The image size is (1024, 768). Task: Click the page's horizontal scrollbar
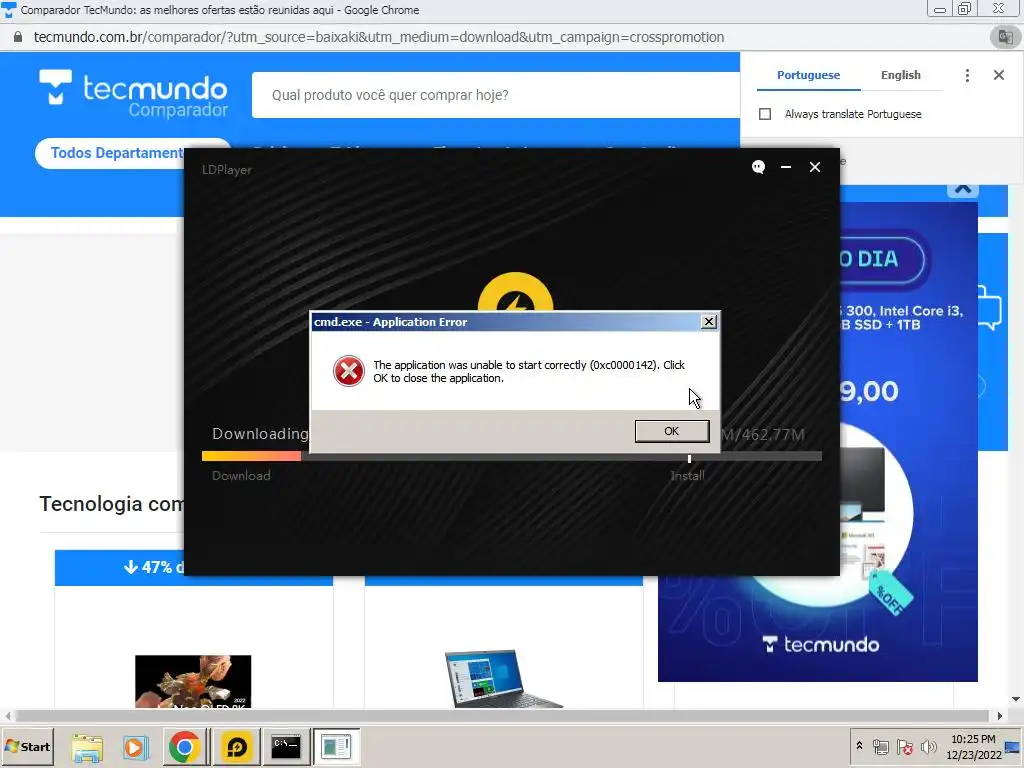pos(502,716)
